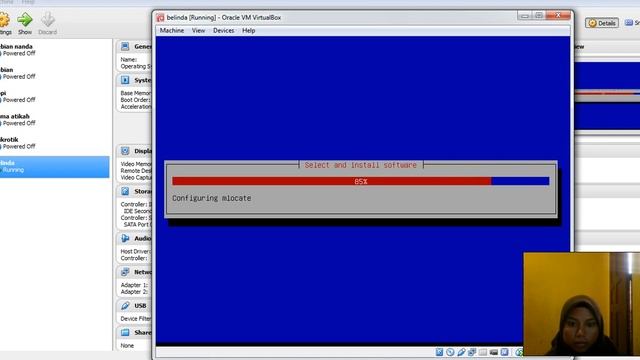The image size is (640, 360).
Task: Close the belinda VM window
Action: [x=558, y=16]
